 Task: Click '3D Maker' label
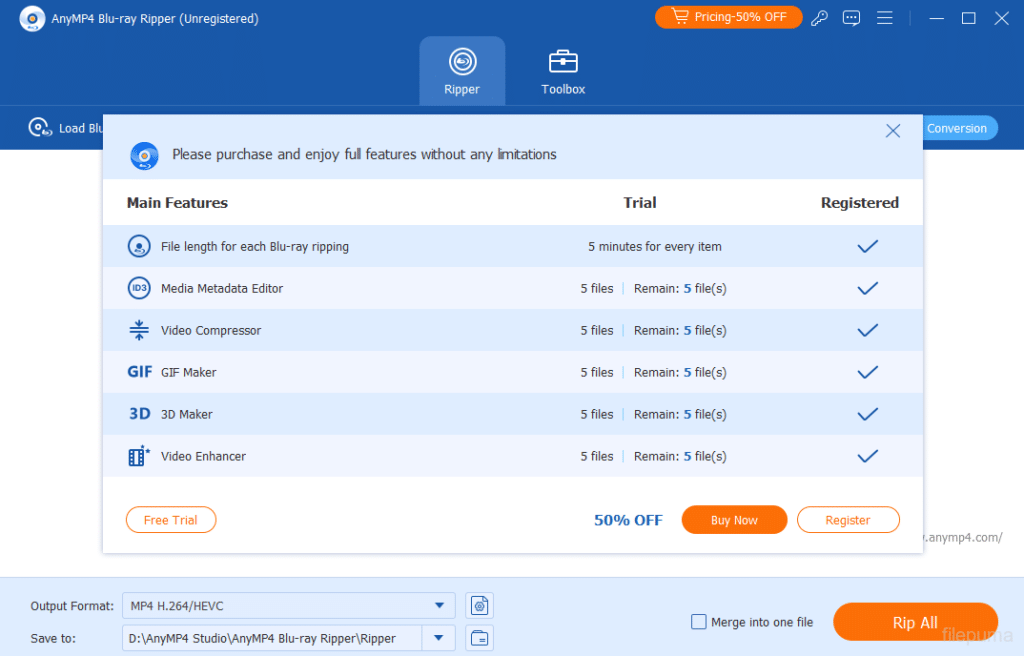click(187, 414)
